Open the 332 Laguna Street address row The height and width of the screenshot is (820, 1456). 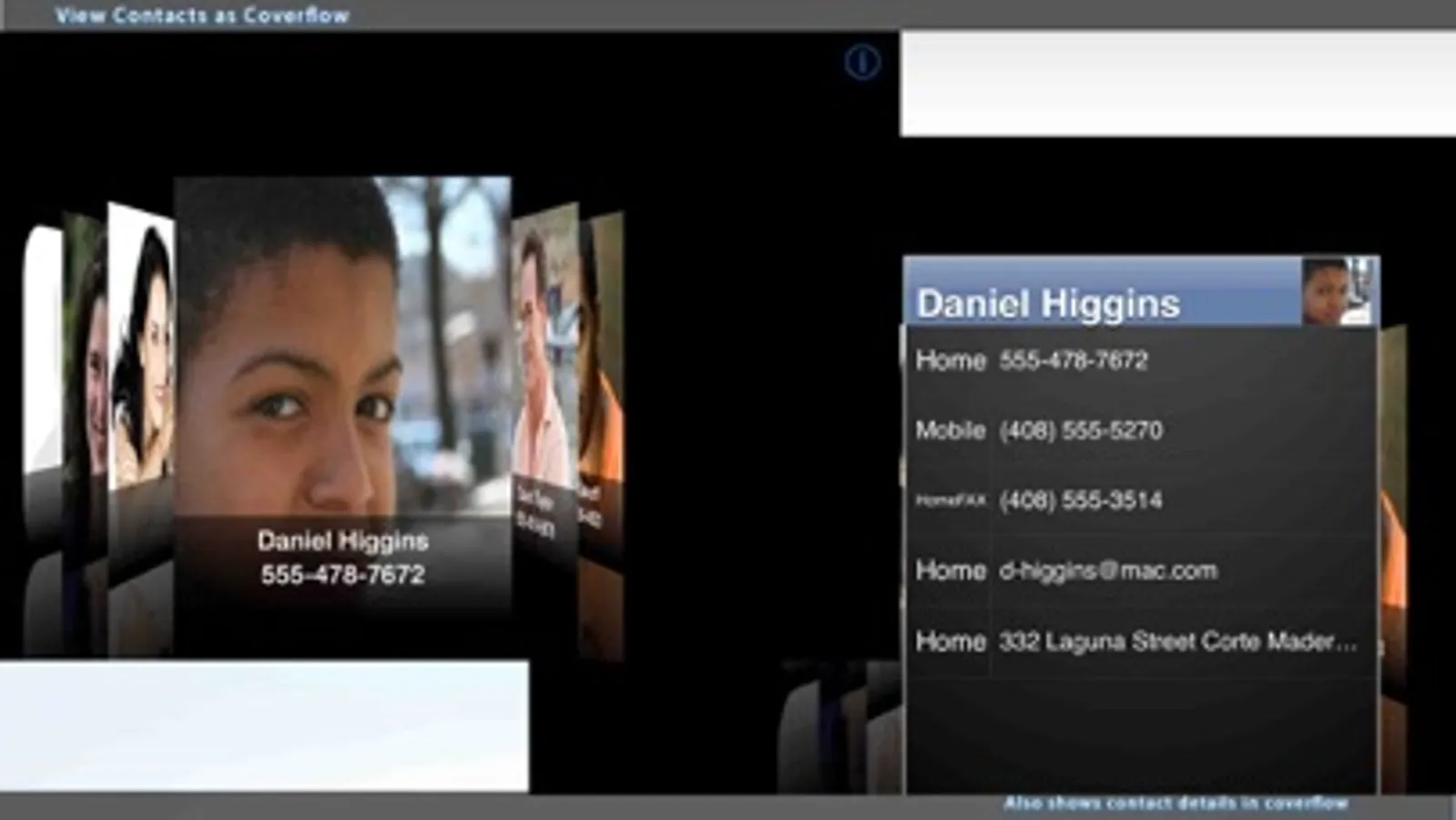[x=1140, y=641]
